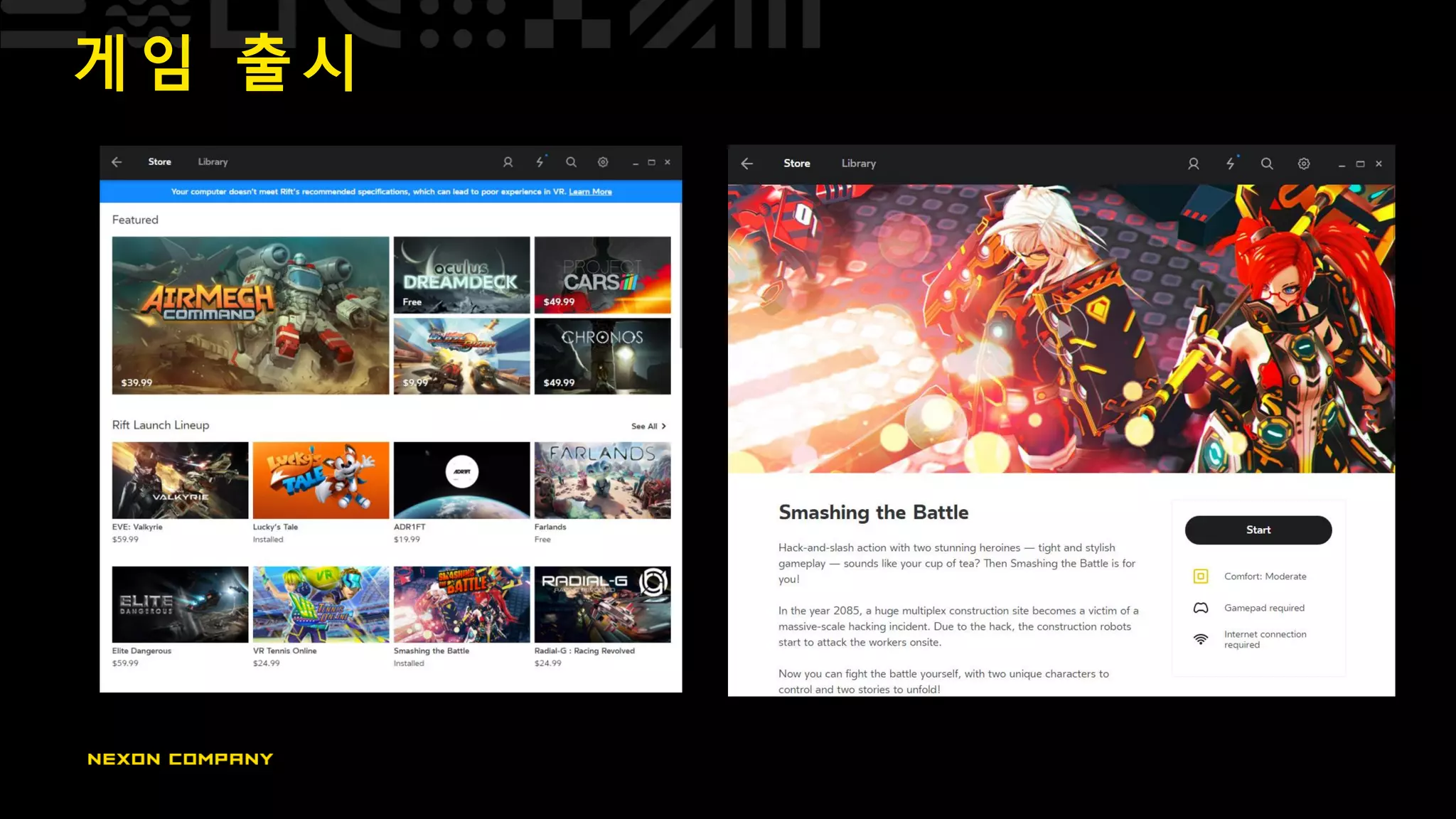Screen dimensions: 1456x819
Task: Open search icon in left Store window
Action: (x=571, y=162)
